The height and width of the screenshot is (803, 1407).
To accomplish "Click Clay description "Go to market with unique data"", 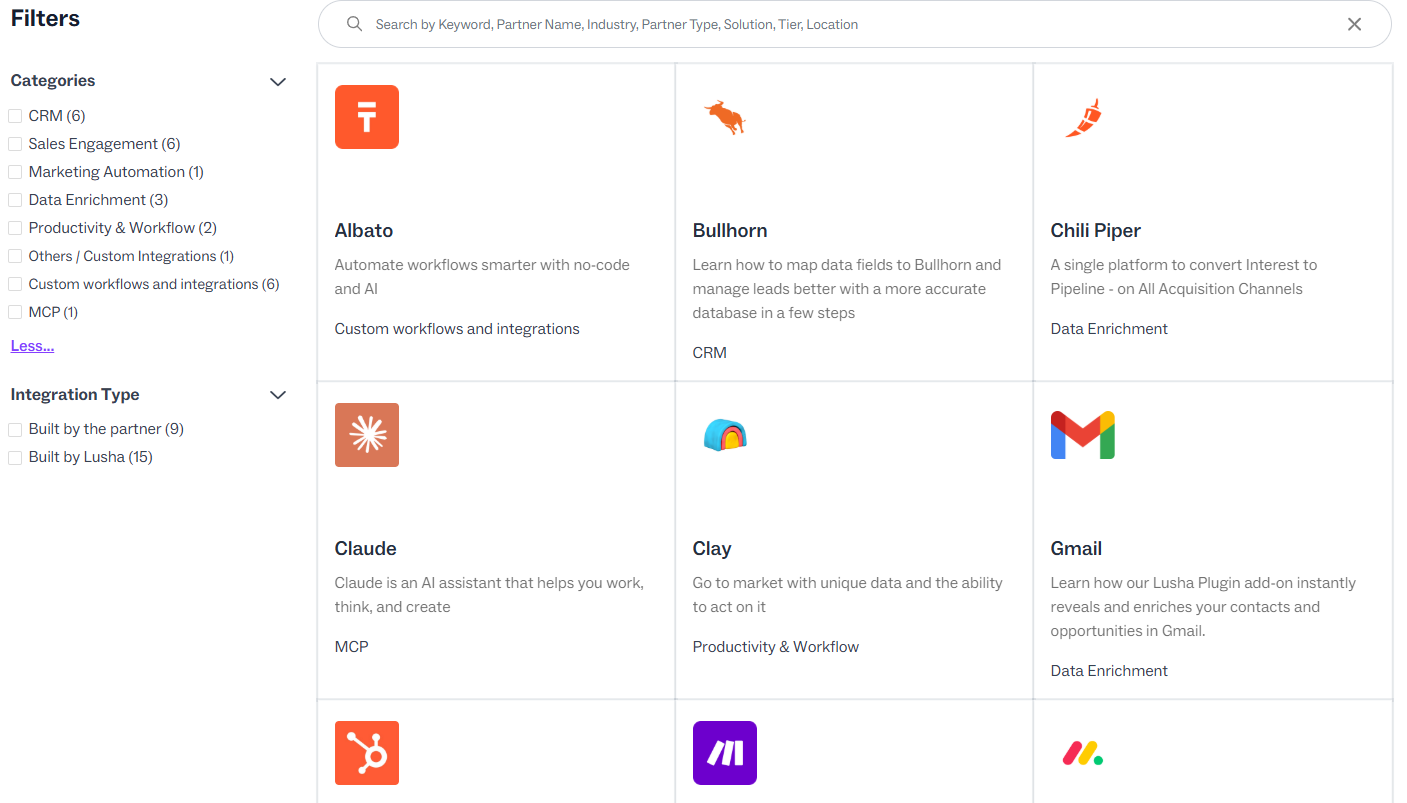I will (x=848, y=595).
